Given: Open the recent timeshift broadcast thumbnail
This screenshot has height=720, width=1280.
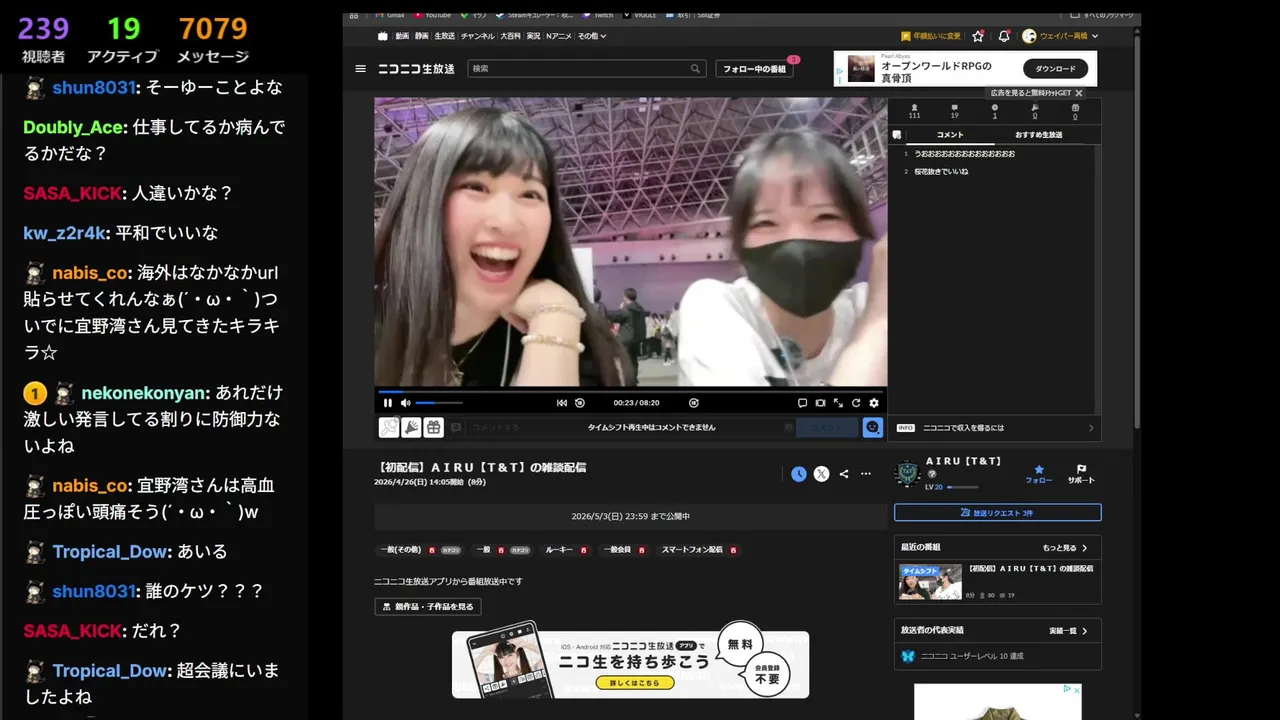Looking at the screenshot, I should 930,582.
